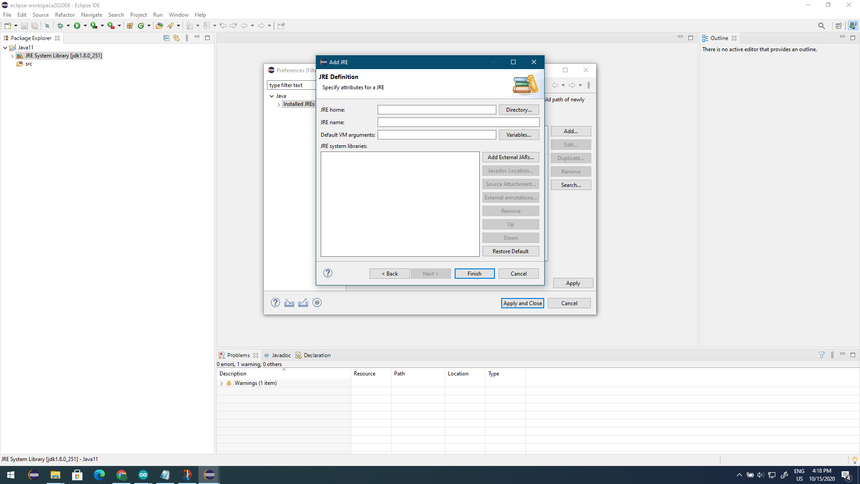Click the Directory... button

pos(518,110)
